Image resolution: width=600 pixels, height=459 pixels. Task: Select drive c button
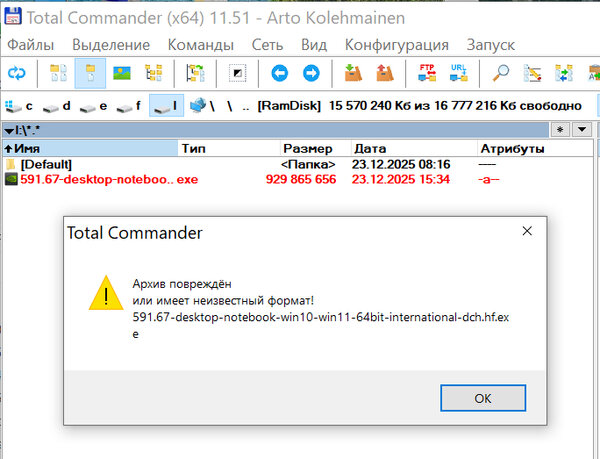[19, 106]
